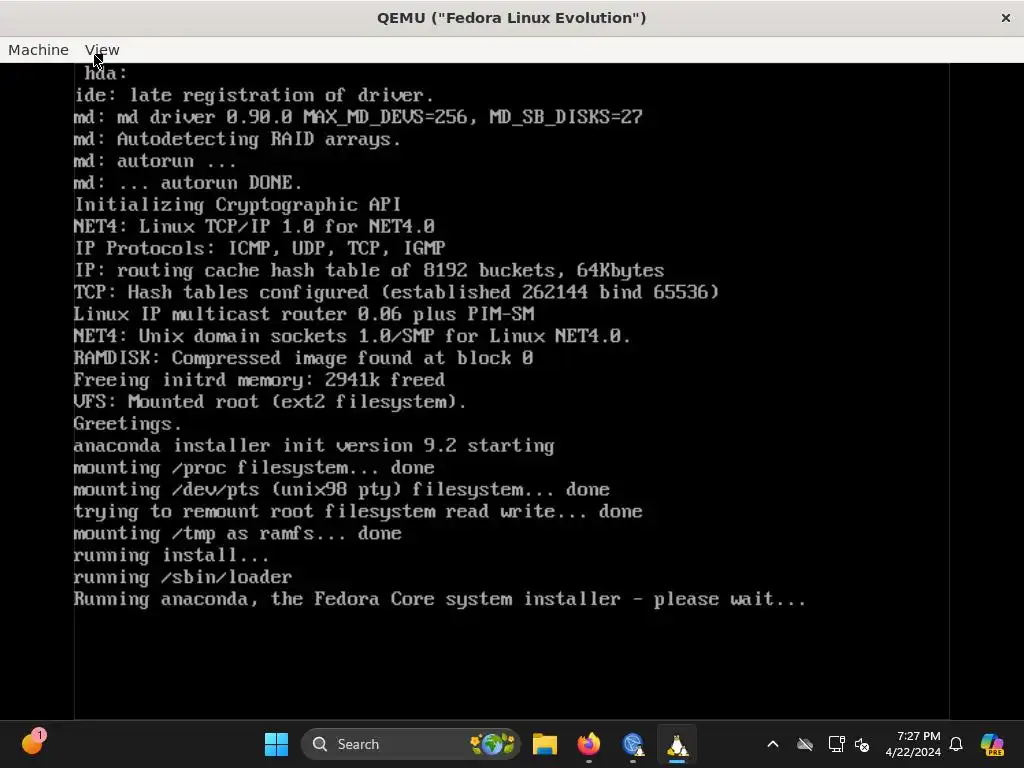This screenshot has width=1024, height=768.
Task: Click 'ide: late registration of driver.'
Action: 253,95
